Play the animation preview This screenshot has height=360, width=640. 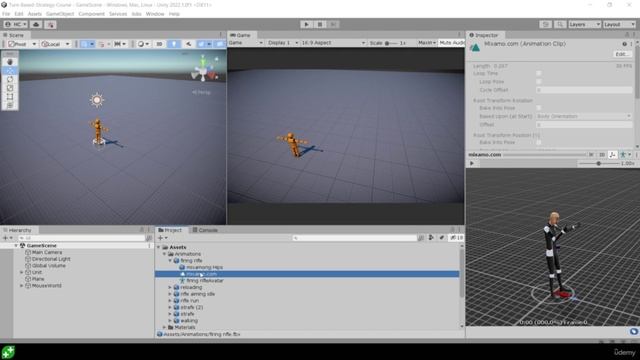(x=472, y=163)
